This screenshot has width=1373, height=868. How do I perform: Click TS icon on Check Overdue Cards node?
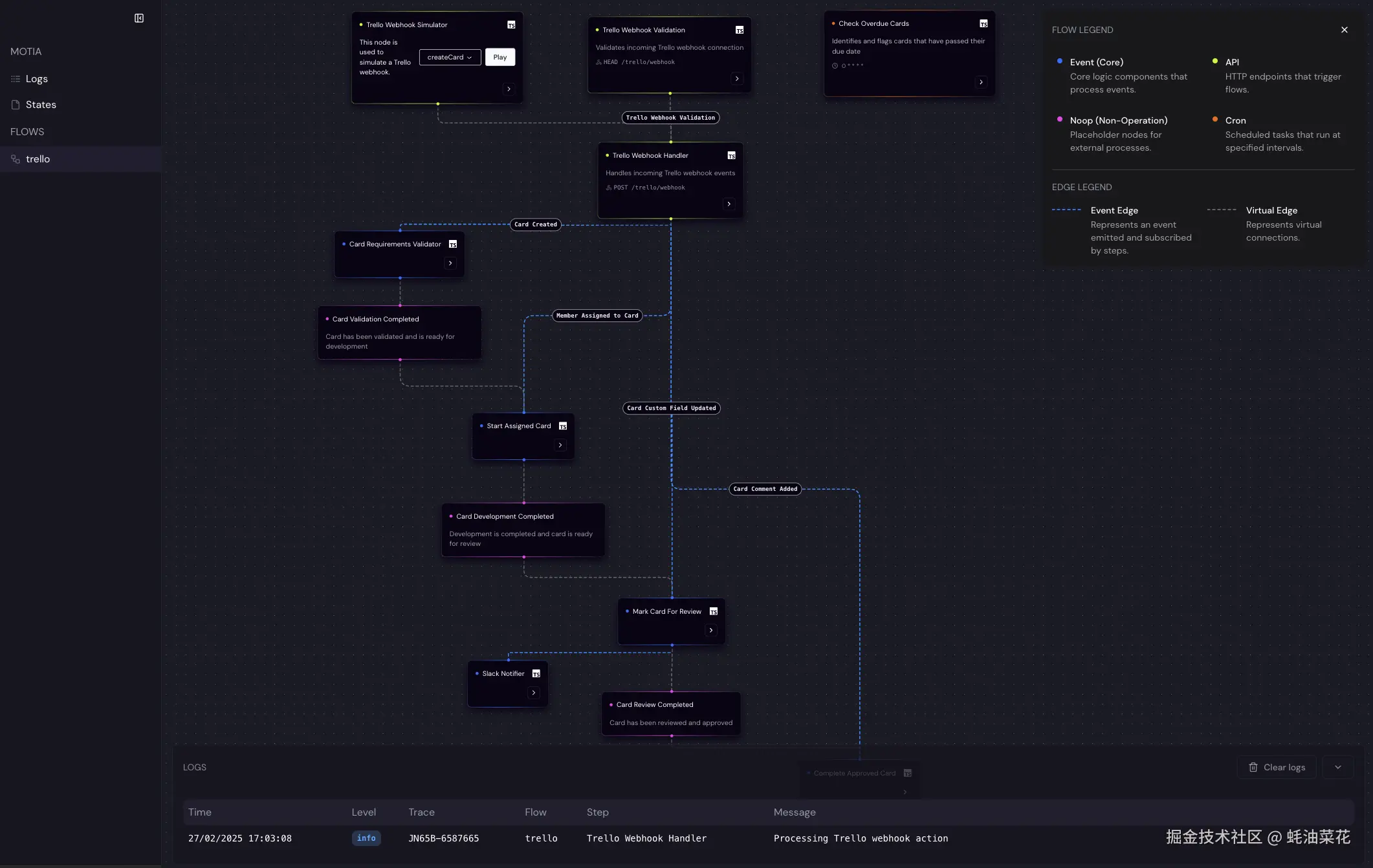tap(983, 23)
